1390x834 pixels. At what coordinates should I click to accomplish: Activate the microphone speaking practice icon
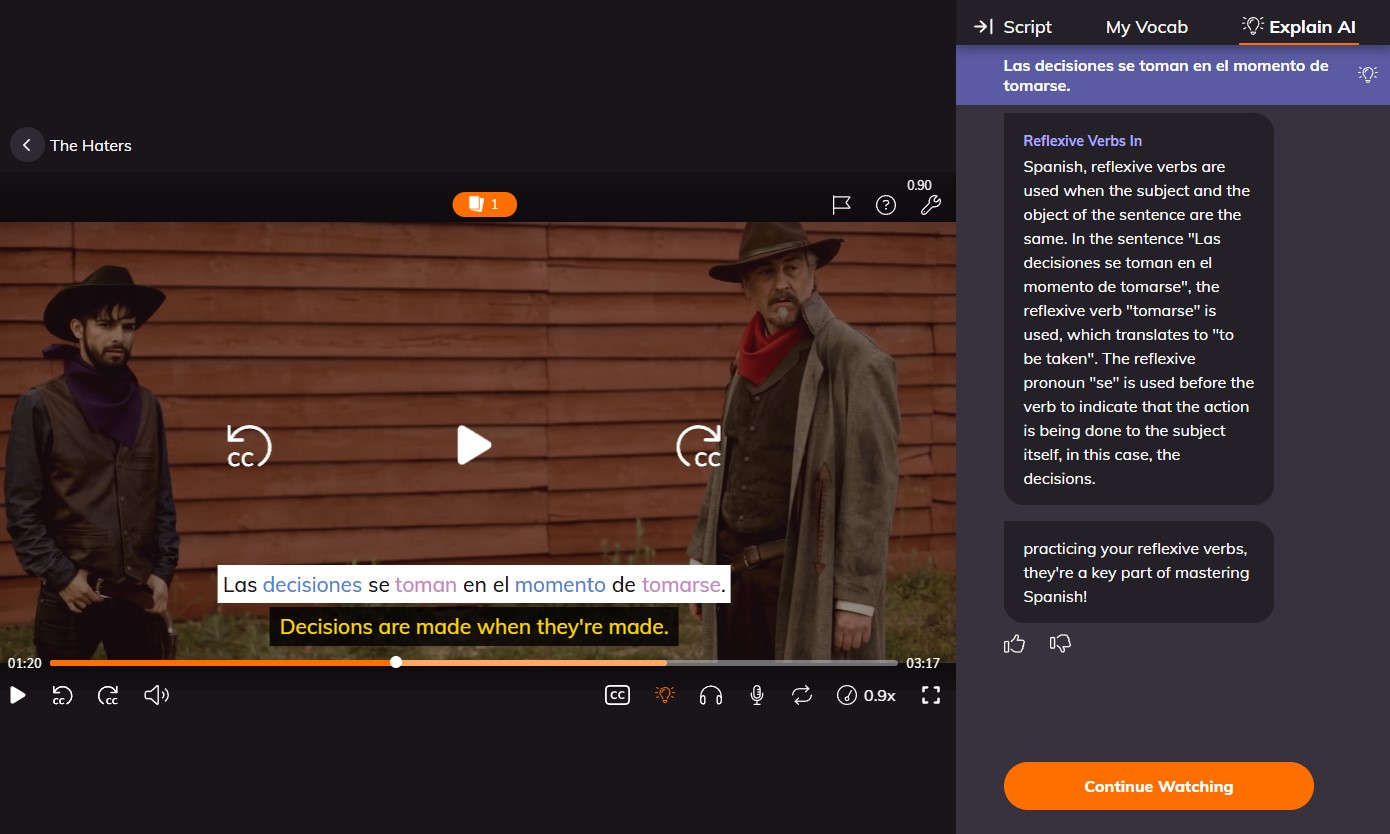[757, 695]
